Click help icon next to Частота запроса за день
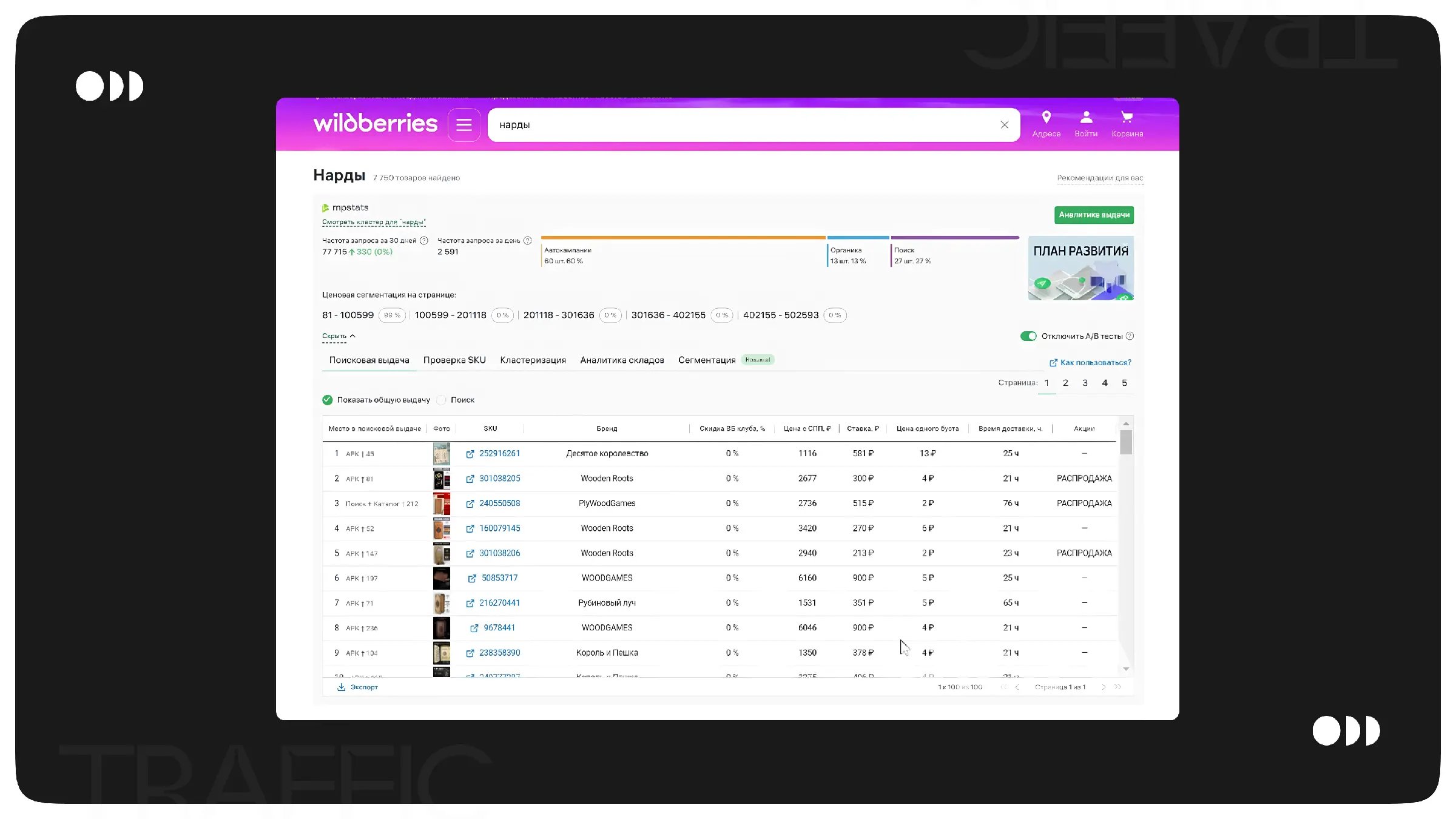Image resolution: width=1456 pixels, height=819 pixels. [x=528, y=241]
